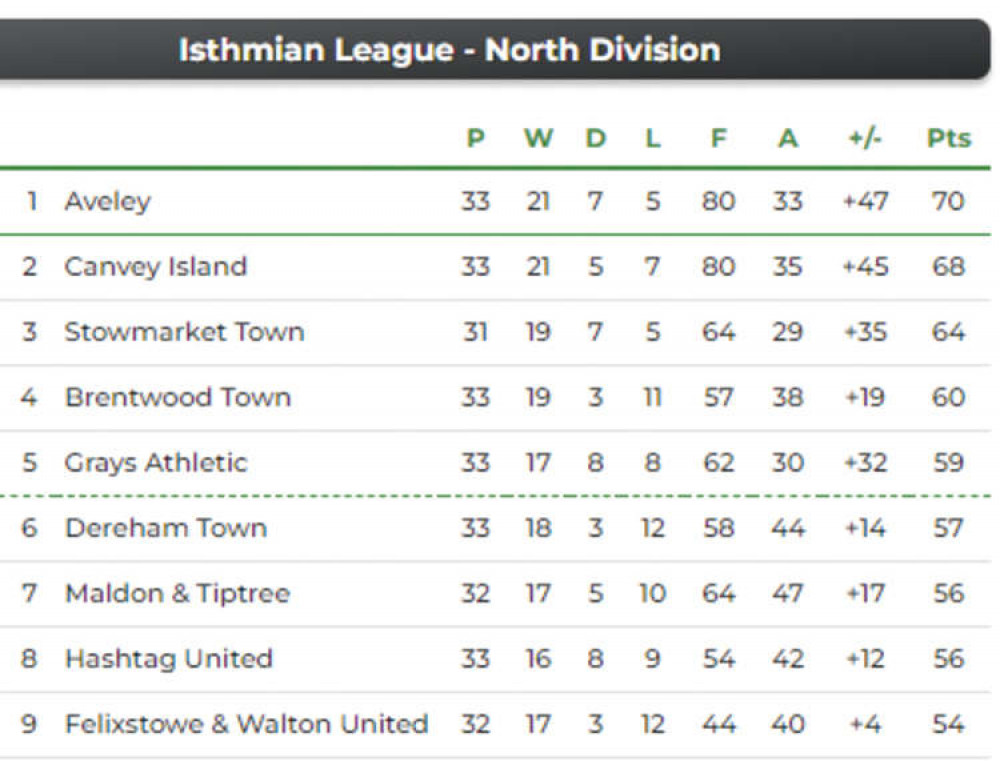Click the P column header

(x=476, y=138)
